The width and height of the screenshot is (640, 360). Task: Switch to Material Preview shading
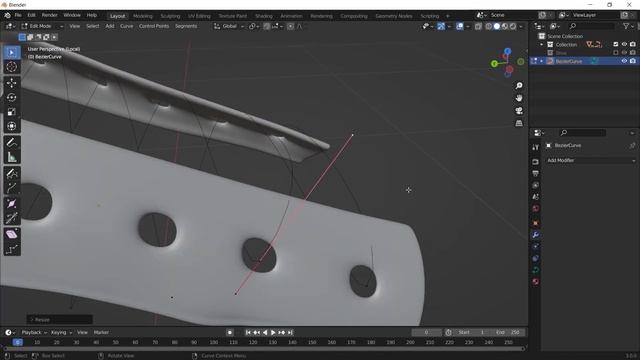(x=505, y=26)
